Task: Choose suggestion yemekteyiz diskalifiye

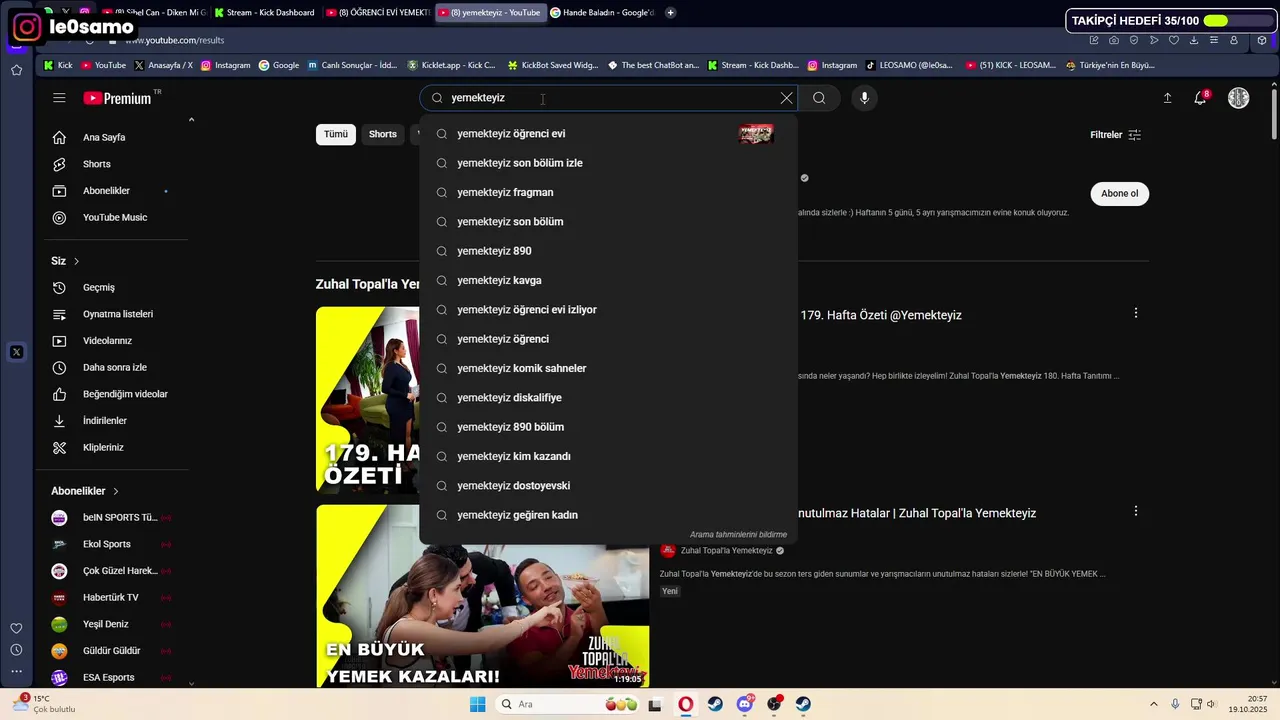Action: (608, 398)
